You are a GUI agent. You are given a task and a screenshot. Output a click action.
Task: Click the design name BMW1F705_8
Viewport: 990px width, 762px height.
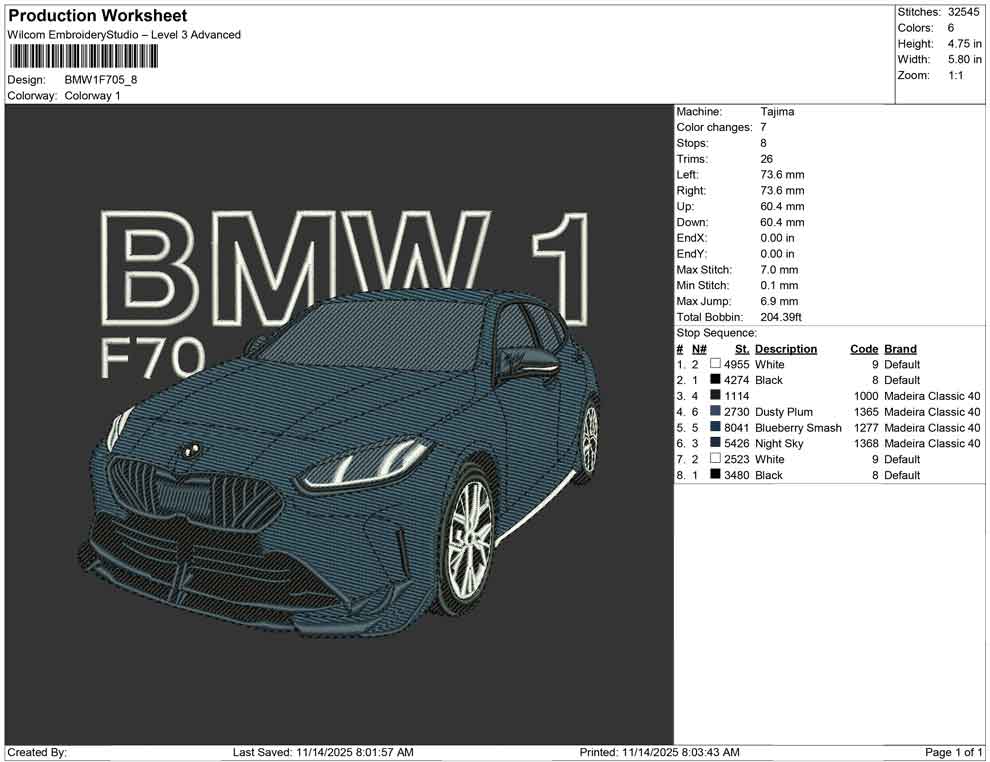[98, 79]
